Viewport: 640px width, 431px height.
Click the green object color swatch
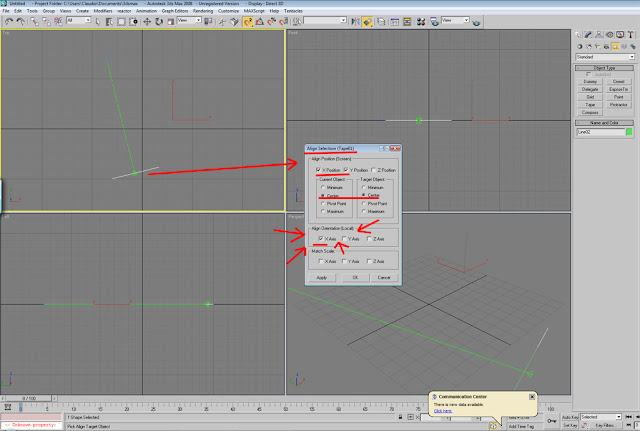pos(629,132)
